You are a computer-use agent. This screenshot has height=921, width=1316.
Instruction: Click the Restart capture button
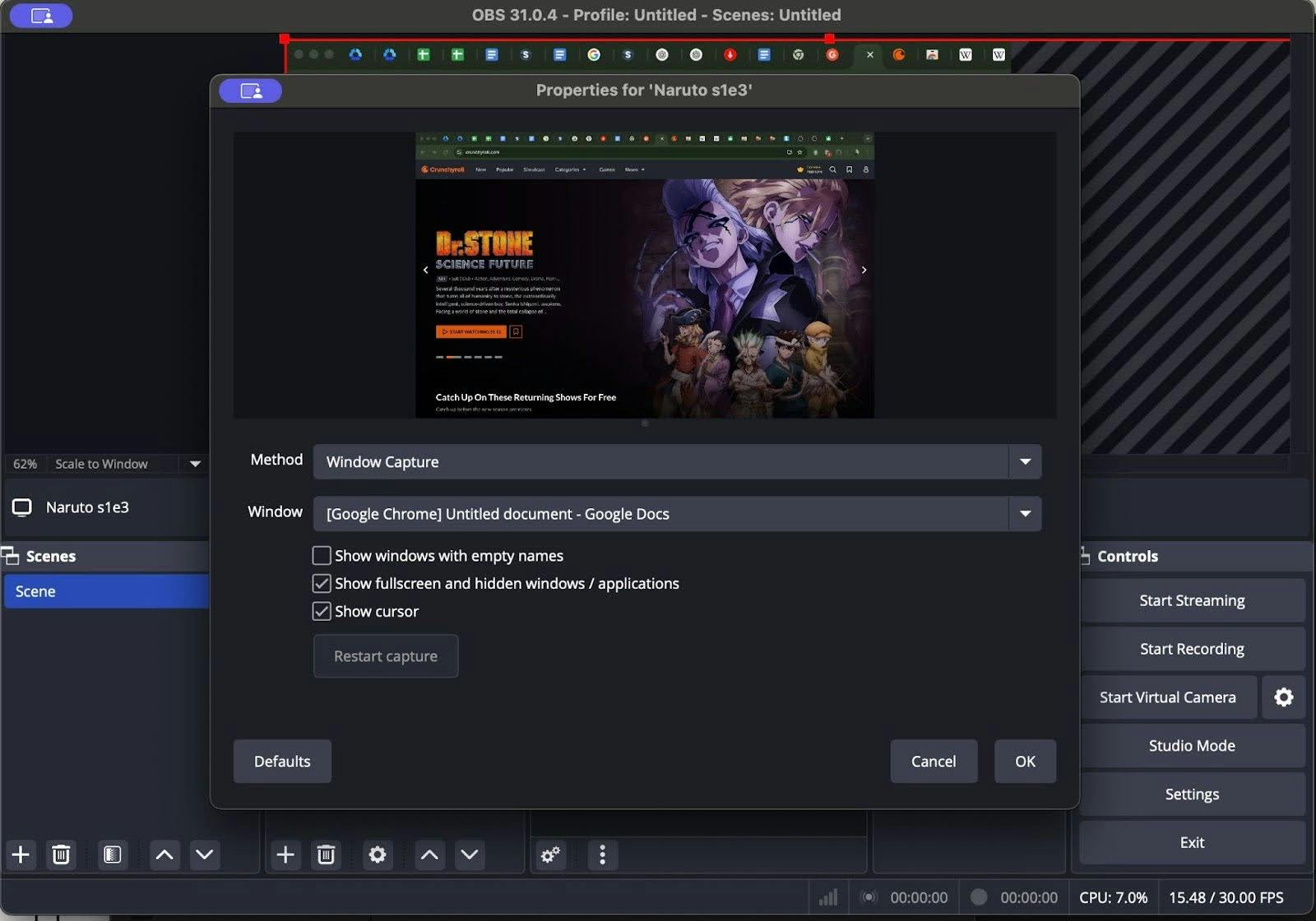point(386,656)
